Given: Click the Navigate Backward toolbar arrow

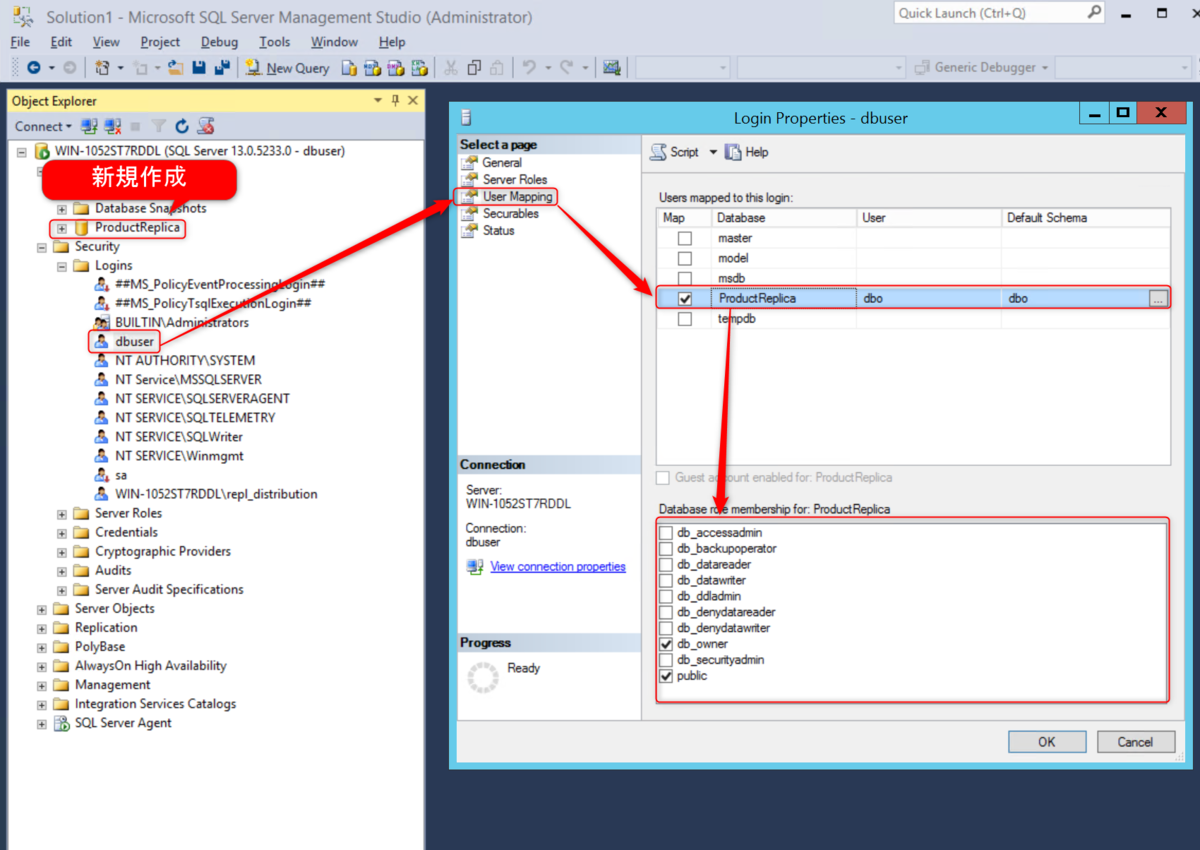Looking at the screenshot, I should click(x=34, y=68).
